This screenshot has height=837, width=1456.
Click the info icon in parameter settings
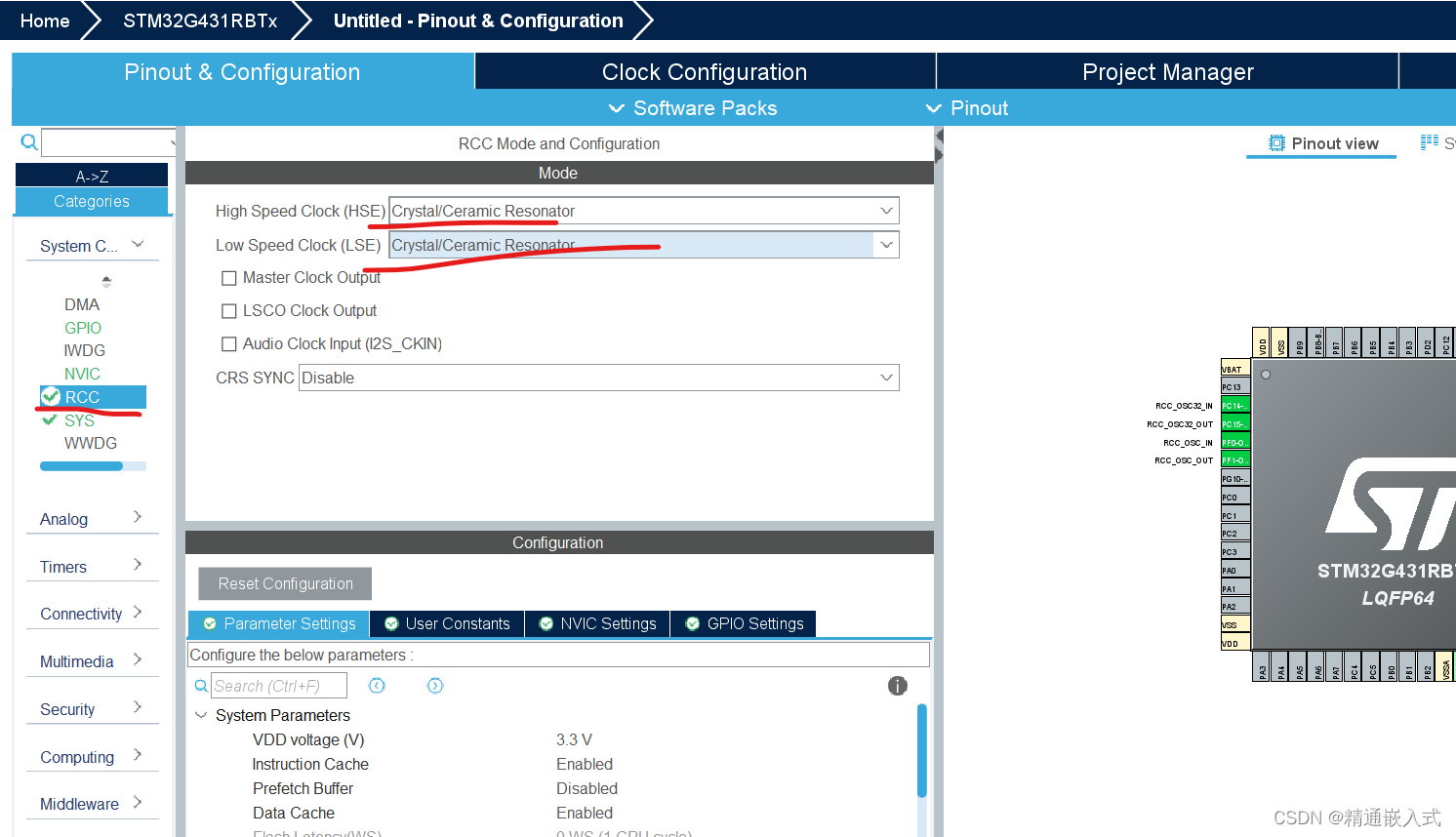898,686
